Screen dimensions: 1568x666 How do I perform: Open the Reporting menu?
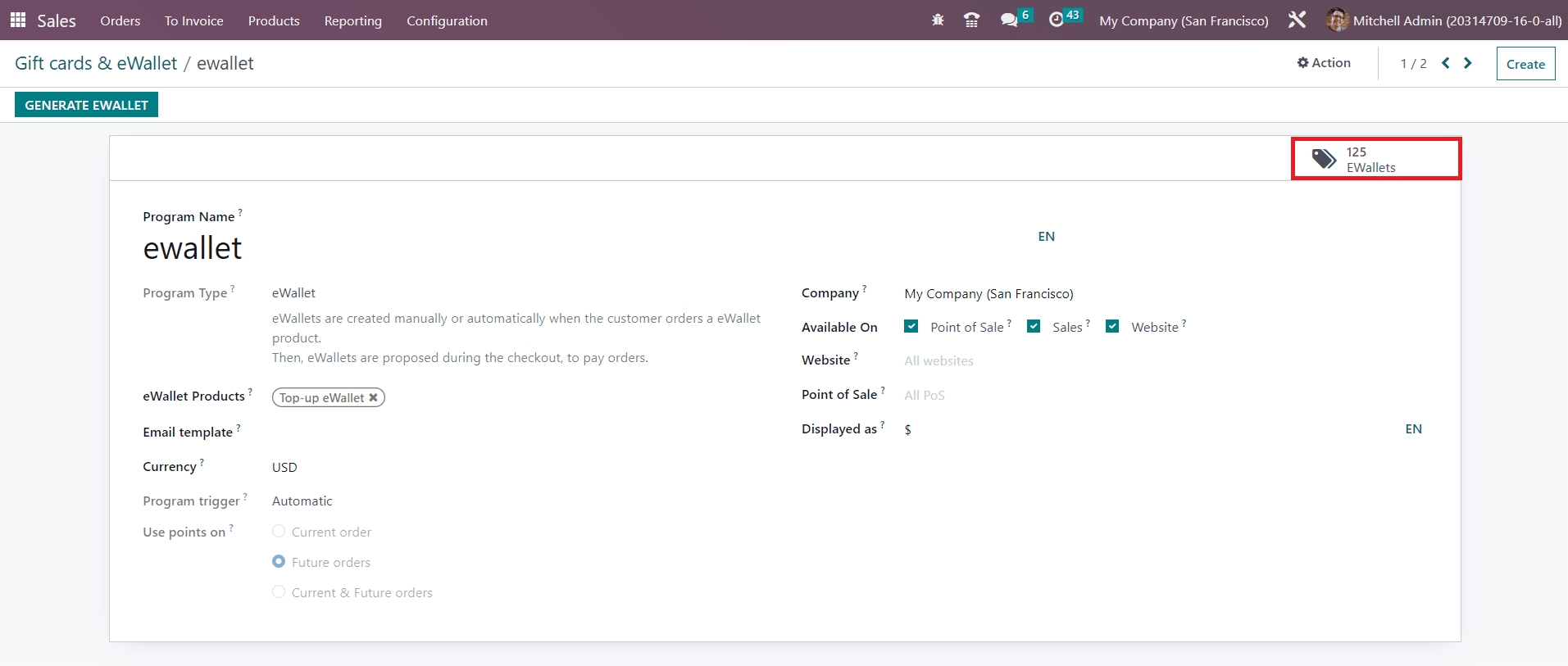tap(352, 20)
